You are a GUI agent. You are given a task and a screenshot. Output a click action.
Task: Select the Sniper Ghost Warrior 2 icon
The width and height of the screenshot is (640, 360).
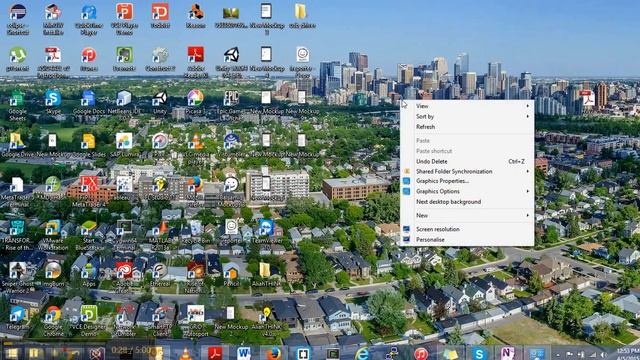pyautogui.click(x=18, y=278)
